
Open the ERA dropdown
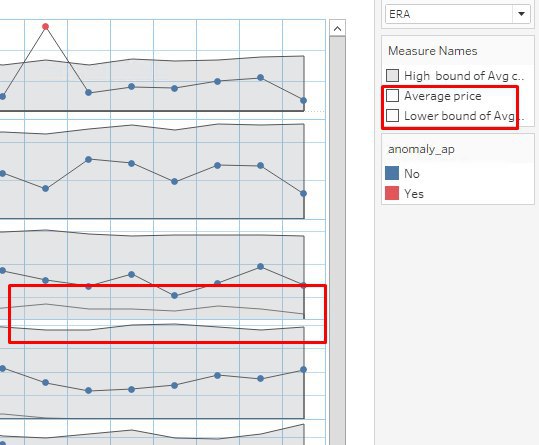point(458,14)
